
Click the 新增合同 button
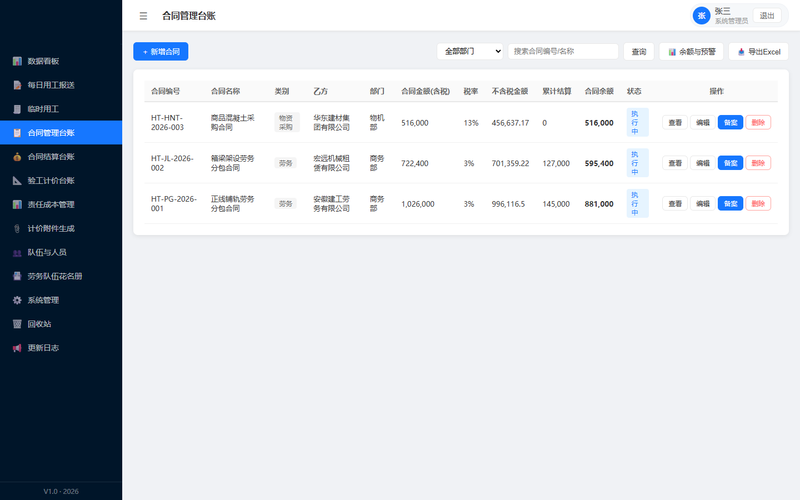click(x=161, y=52)
